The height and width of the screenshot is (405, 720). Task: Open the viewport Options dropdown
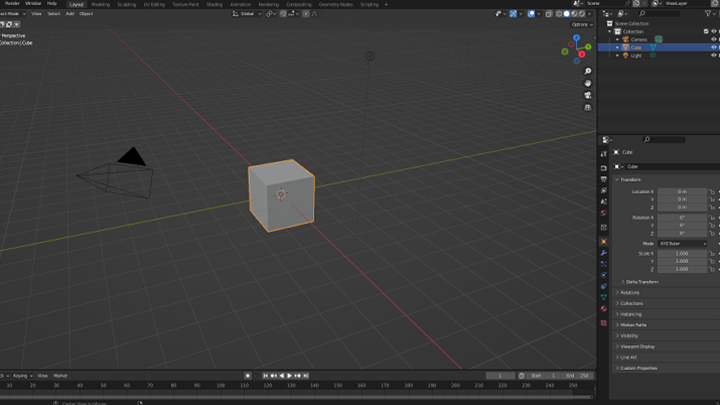coord(582,24)
